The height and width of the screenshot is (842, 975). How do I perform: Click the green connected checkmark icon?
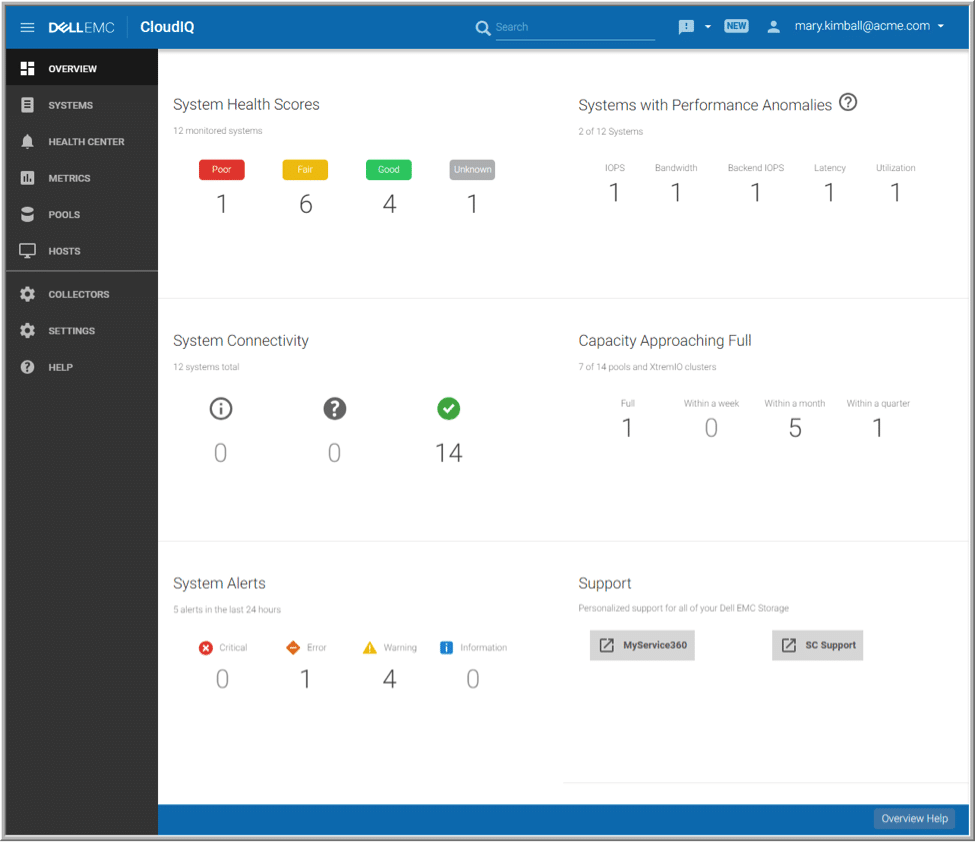click(x=448, y=409)
